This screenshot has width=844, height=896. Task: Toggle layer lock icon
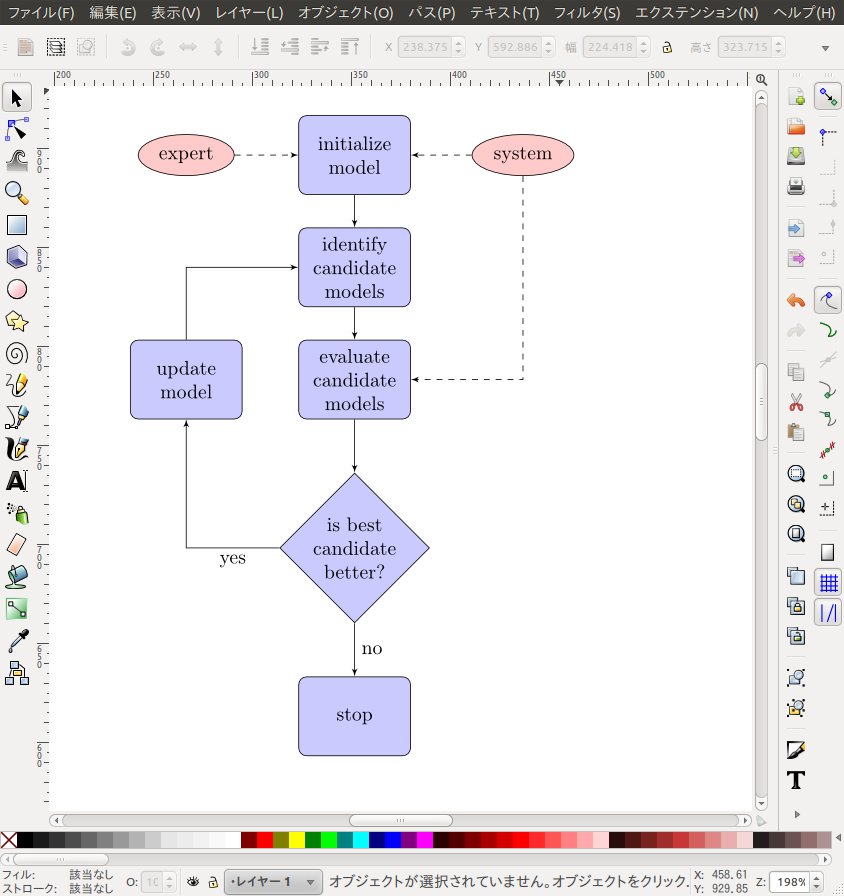click(213, 882)
